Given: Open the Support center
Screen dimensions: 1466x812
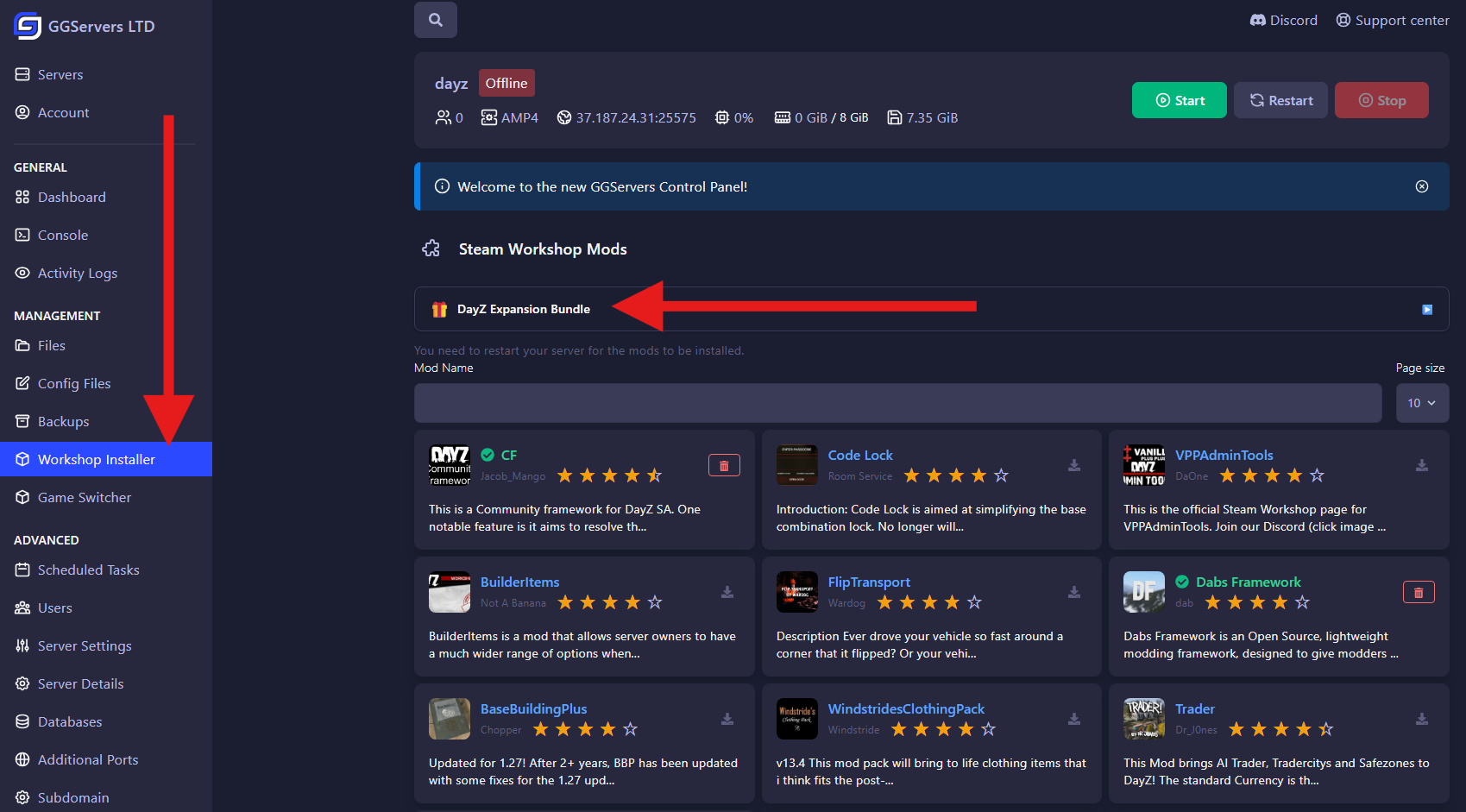Looking at the screenshot, I should (1392, 19).
